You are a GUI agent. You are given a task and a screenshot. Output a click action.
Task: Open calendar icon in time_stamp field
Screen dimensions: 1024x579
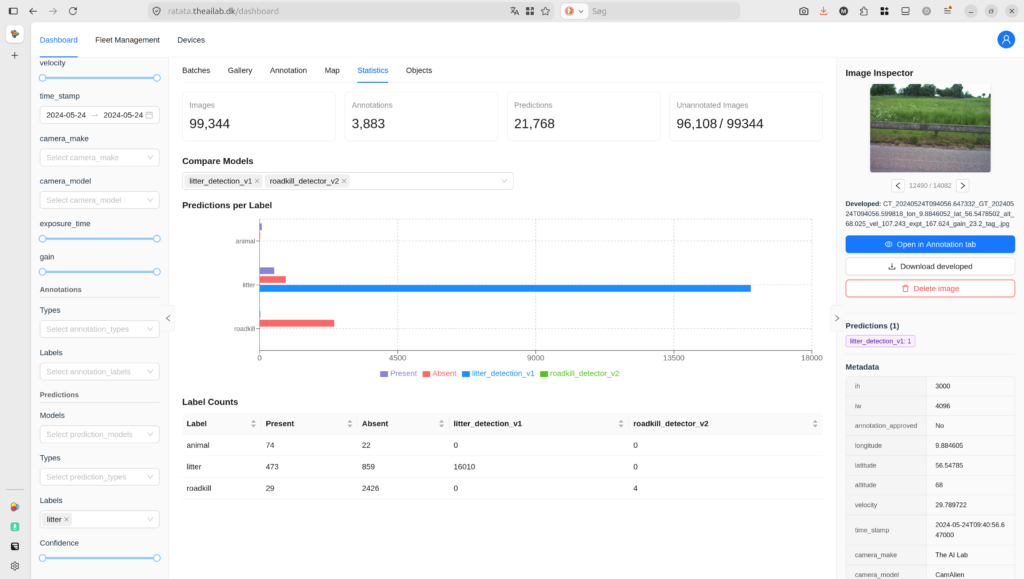(150, 115)
